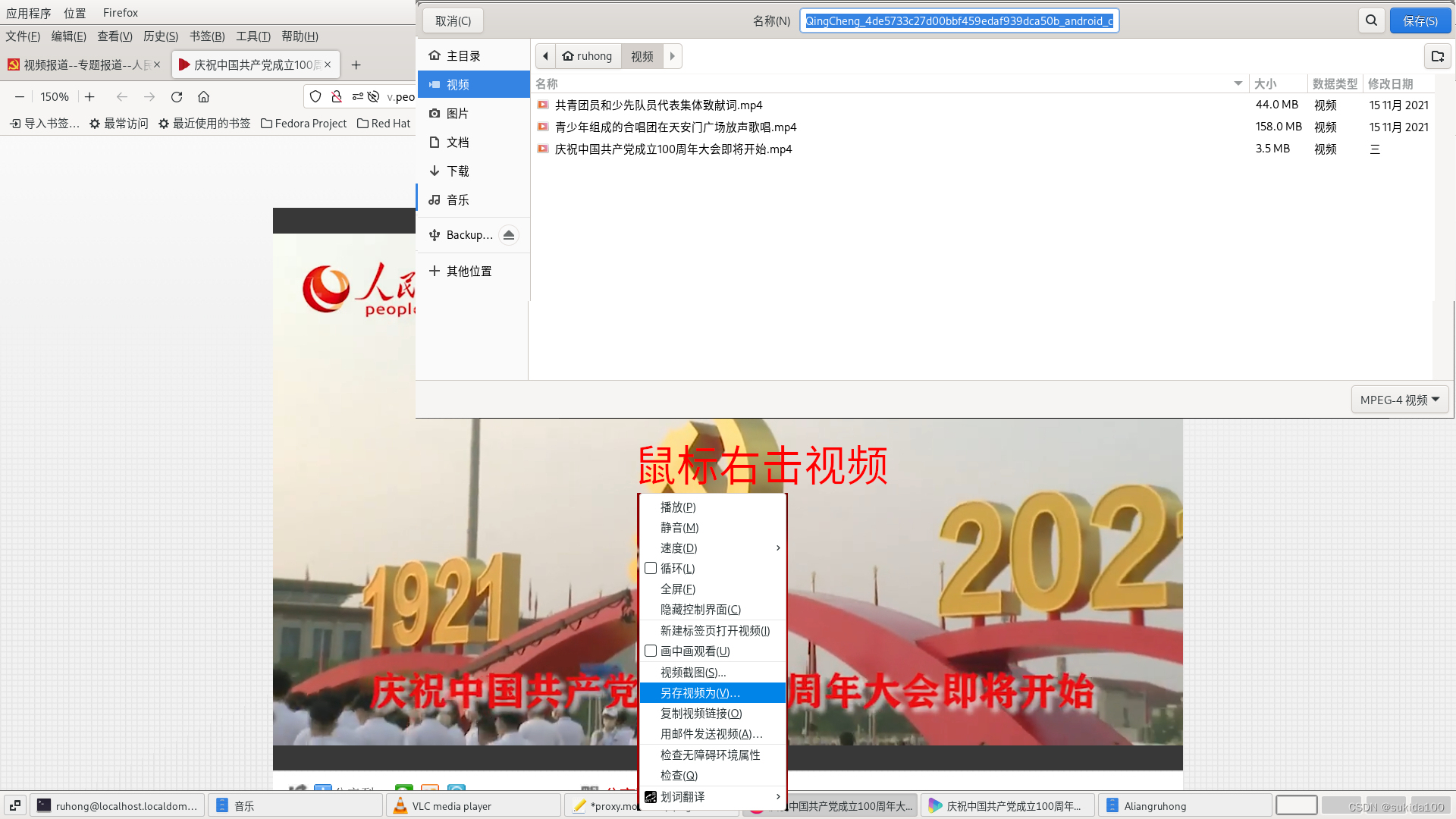This screenshot has height=819, width=1456.
Task: Click the path back arrow before ruhong
Action: pos(545,56)
